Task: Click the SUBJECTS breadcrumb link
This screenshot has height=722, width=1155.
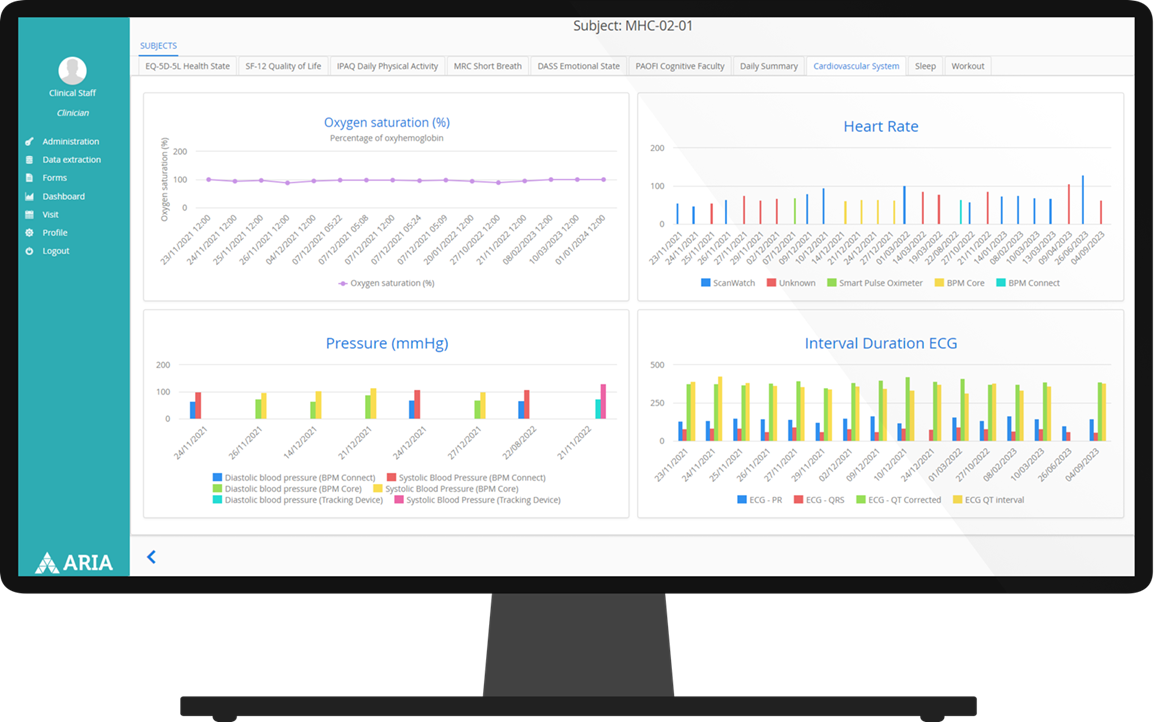Action: [158, 46]
